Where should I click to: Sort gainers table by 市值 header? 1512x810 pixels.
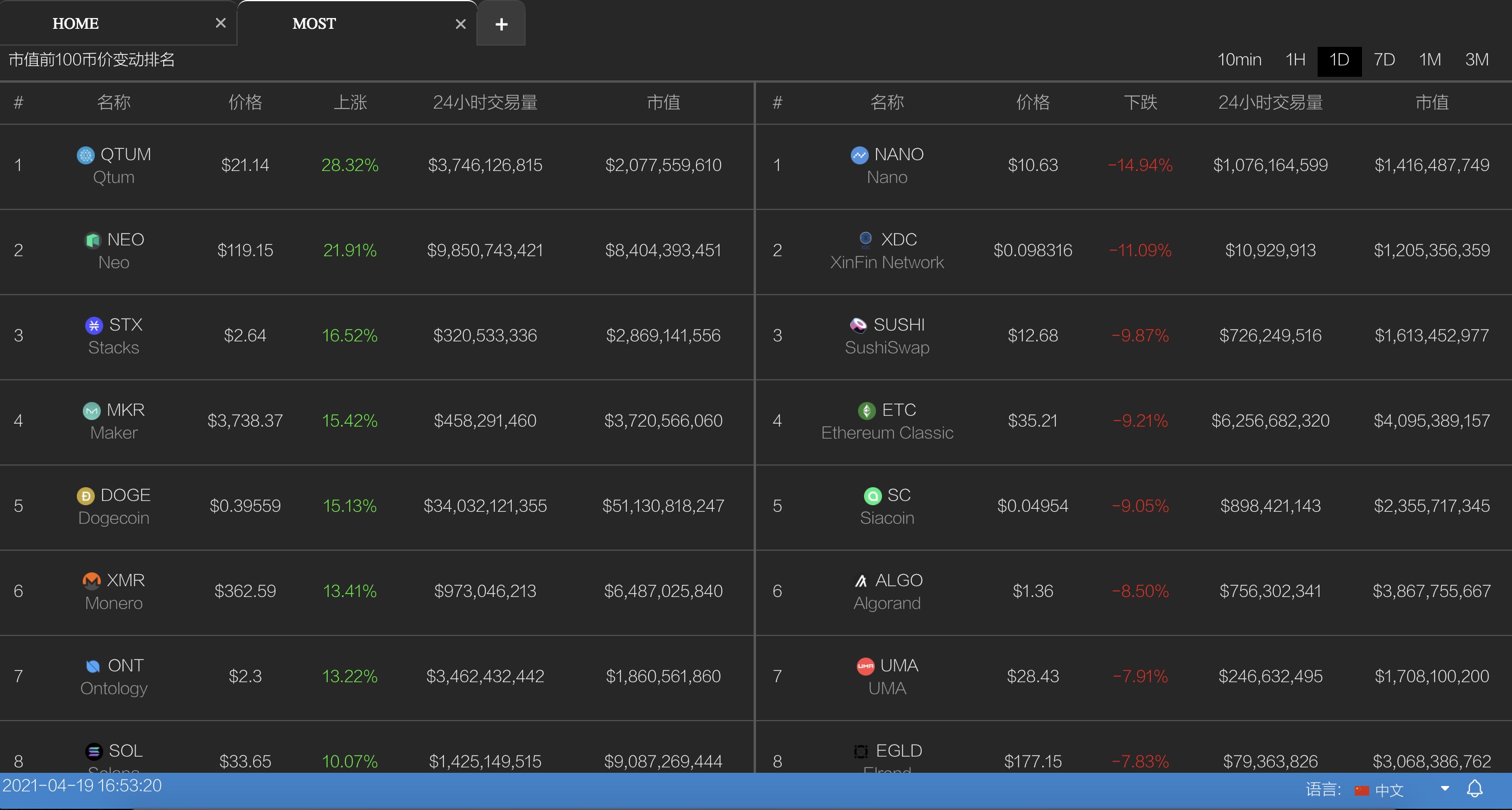[663, 103]
